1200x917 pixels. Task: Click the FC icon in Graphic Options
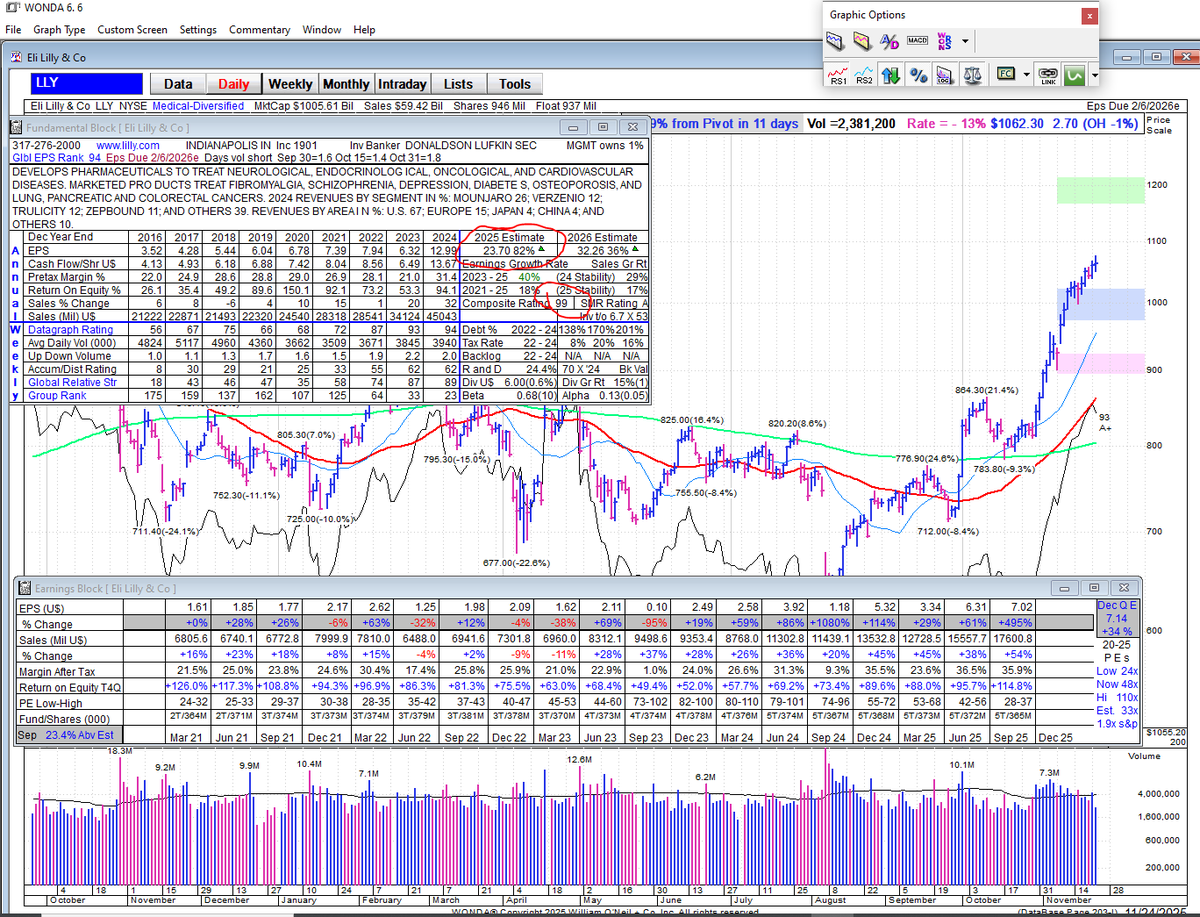point(1004,75)
